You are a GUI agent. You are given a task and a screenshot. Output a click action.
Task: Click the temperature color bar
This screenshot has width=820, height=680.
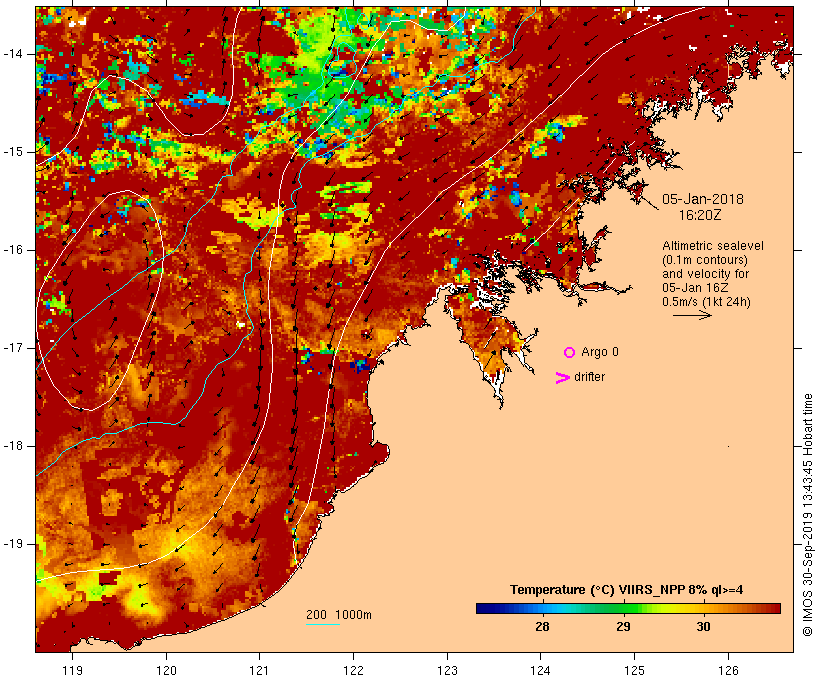coord(628,608)
